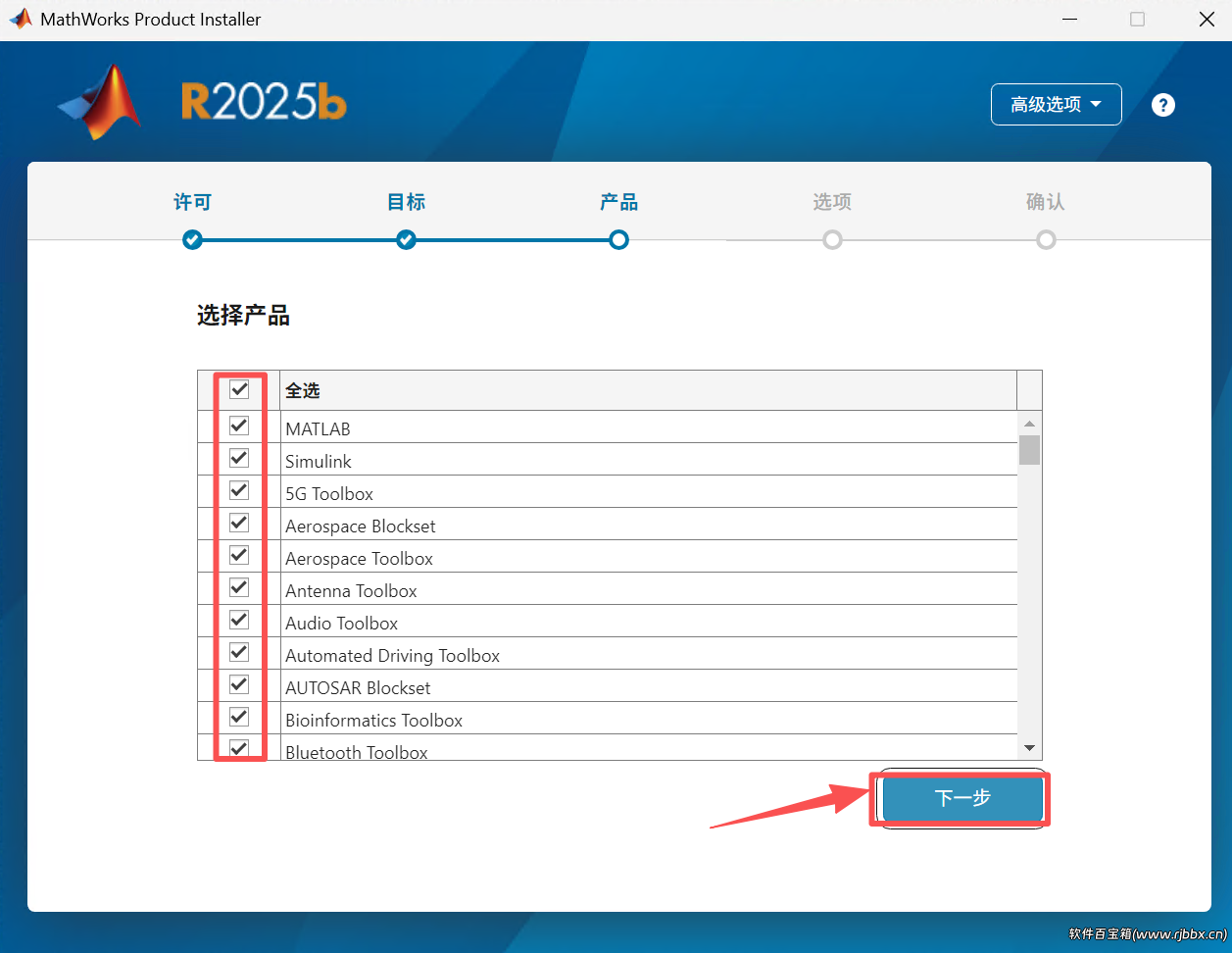Select the 产品 step label

pyautogui.click(x=618, y=202)
